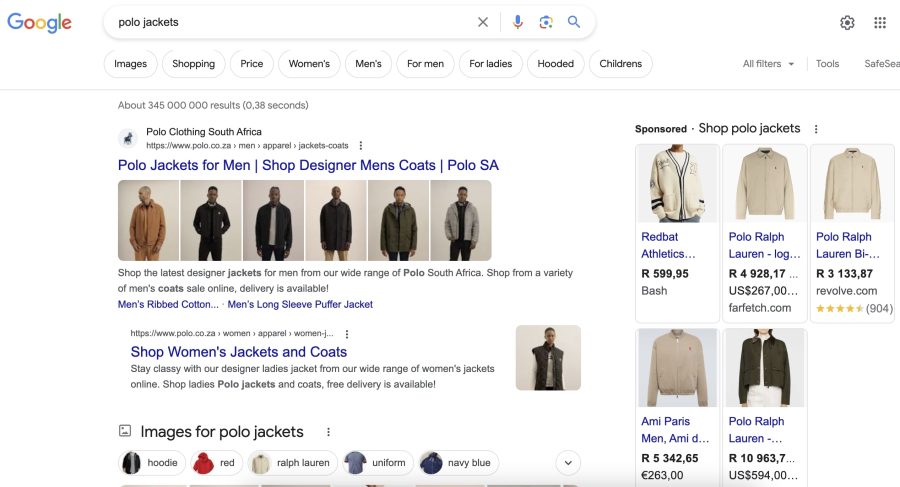Screen dimensions: 900x487
Task: Open the three-dot menu next to Sponsored heading
Action: coord(816,129)
